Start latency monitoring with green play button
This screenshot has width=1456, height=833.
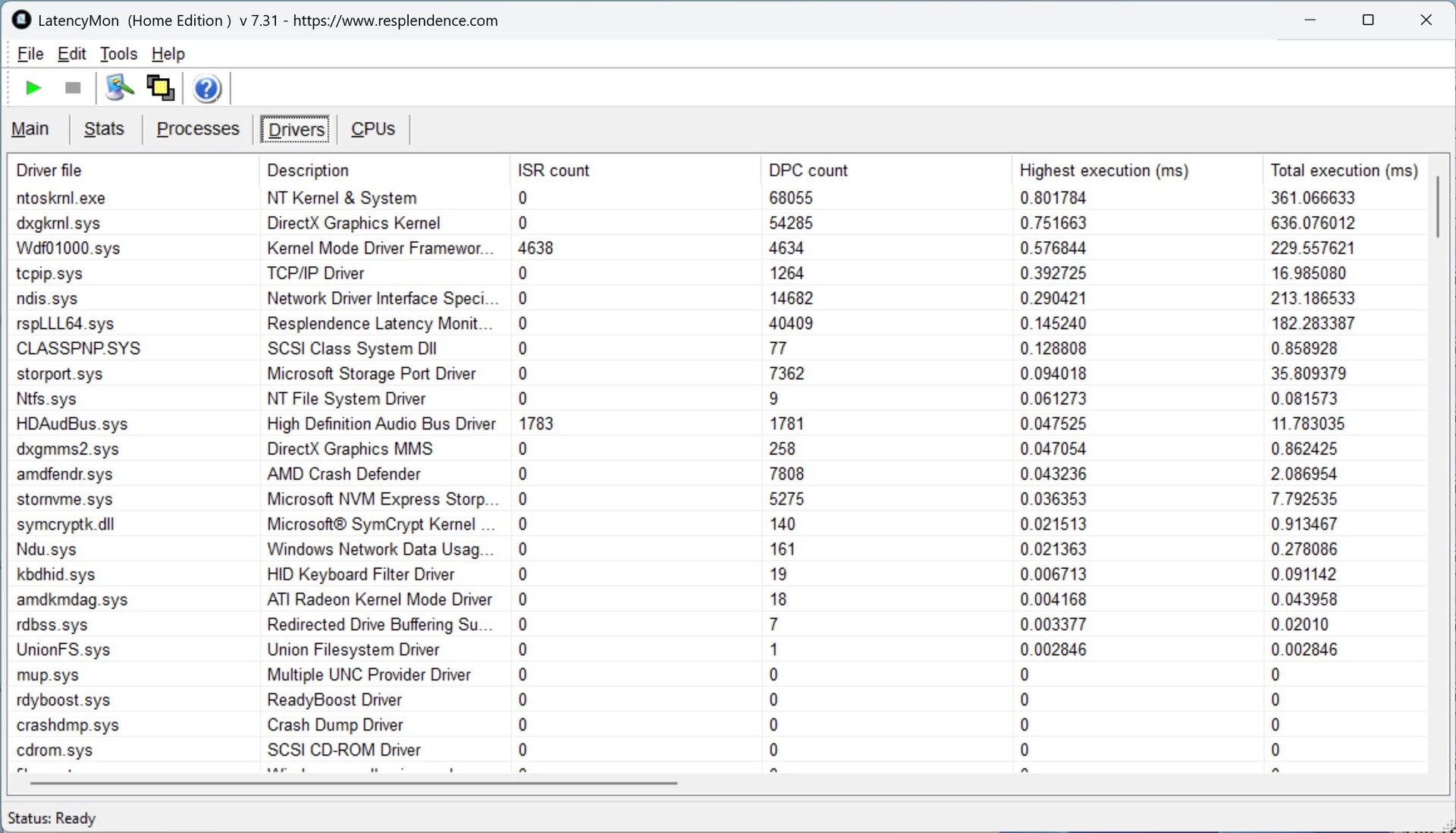(x=33, y=88)
